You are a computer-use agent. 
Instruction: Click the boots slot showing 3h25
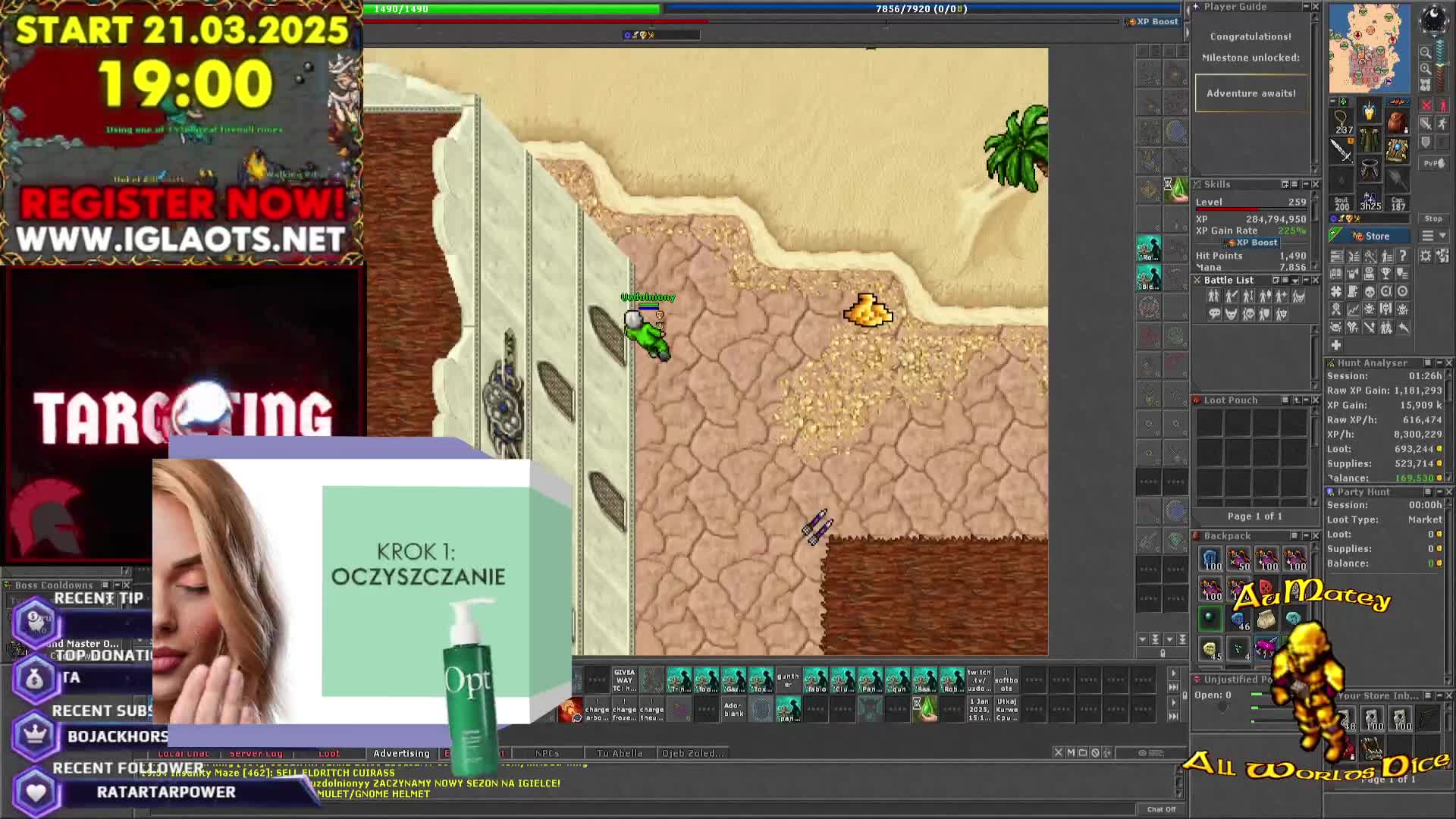coord(1370,200)
